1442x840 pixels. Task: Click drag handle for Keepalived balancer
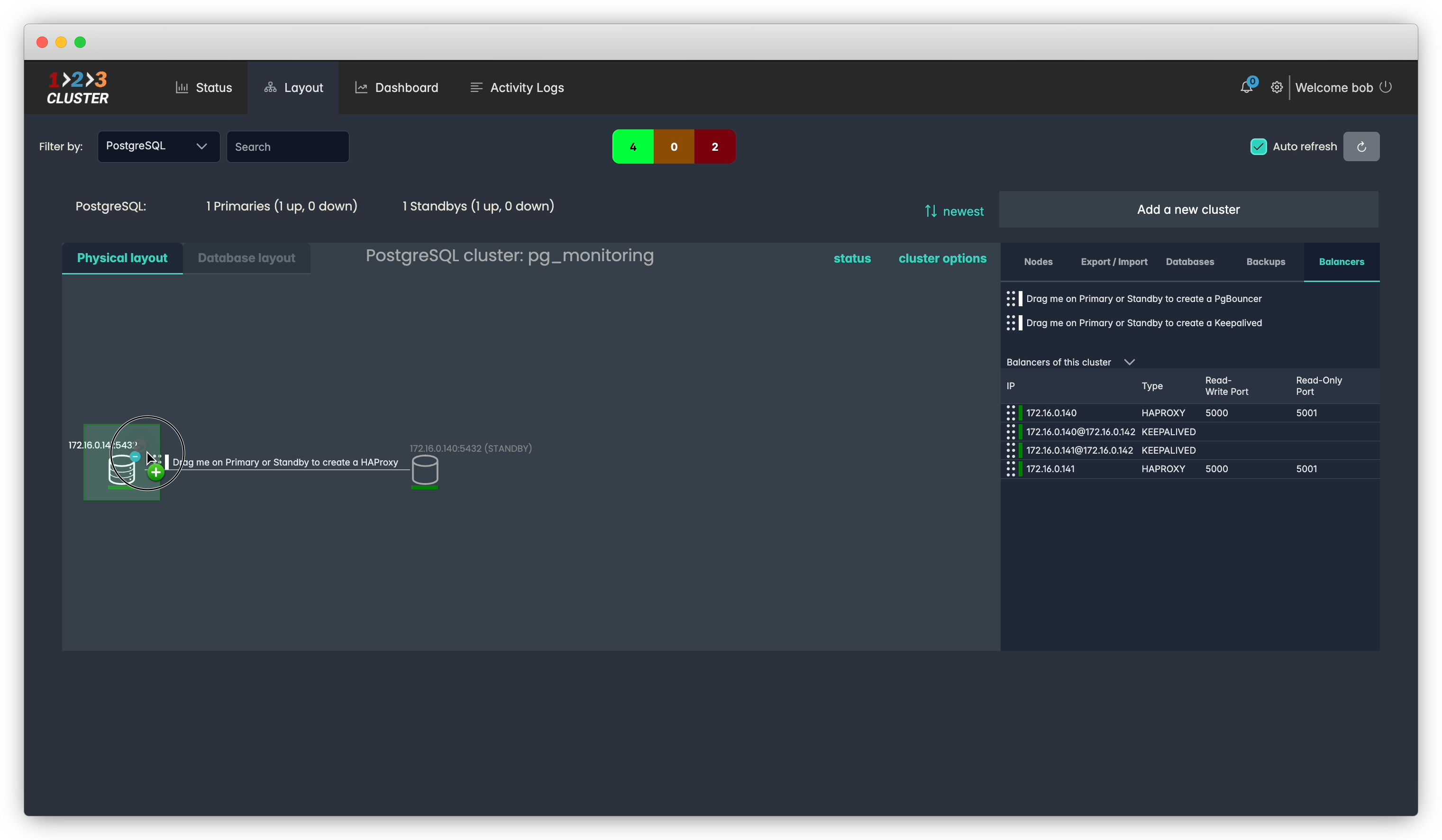1011,323
